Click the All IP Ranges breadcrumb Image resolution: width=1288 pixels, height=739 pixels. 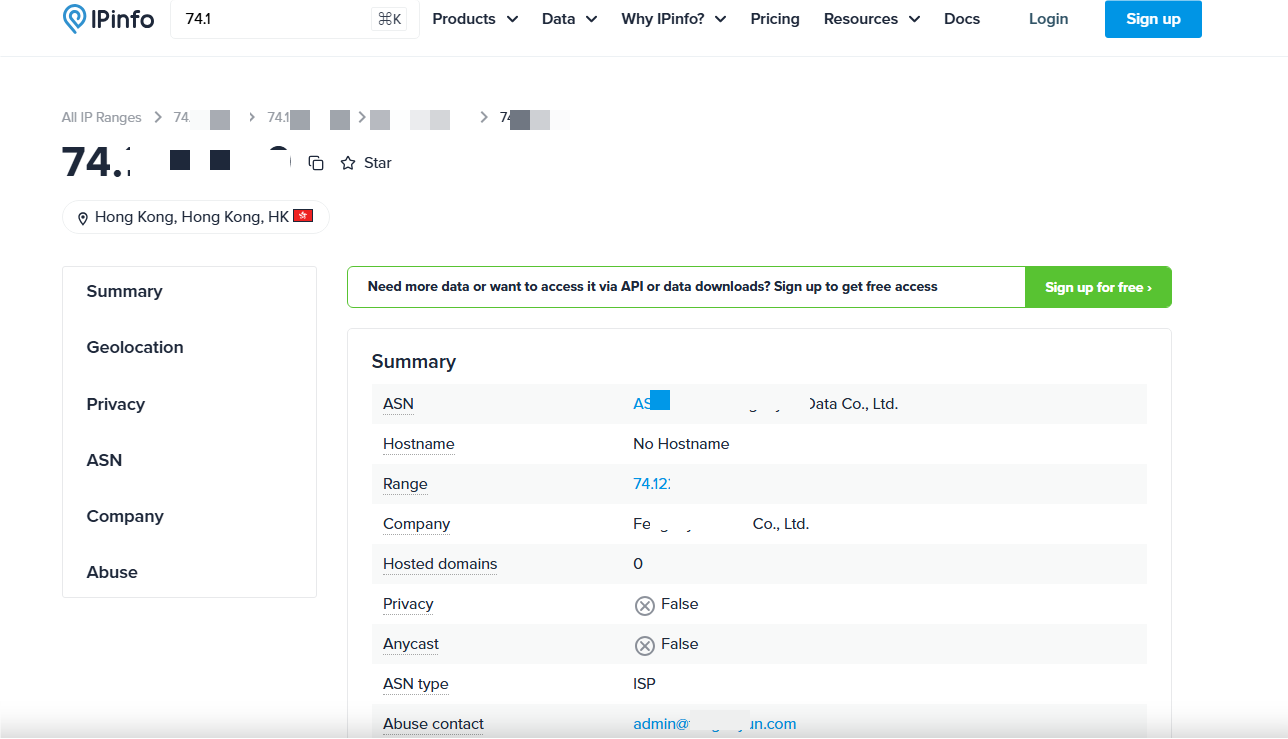coord(102,118)
